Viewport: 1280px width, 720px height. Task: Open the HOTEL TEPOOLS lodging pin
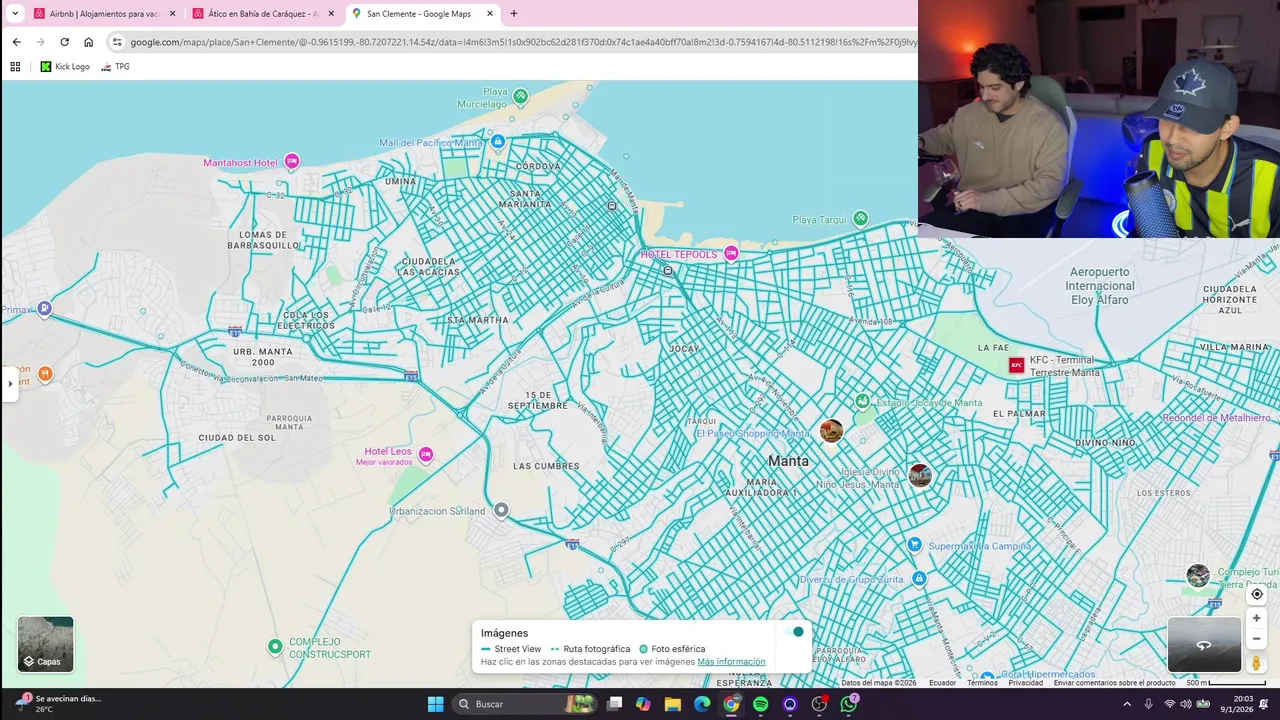731,253
